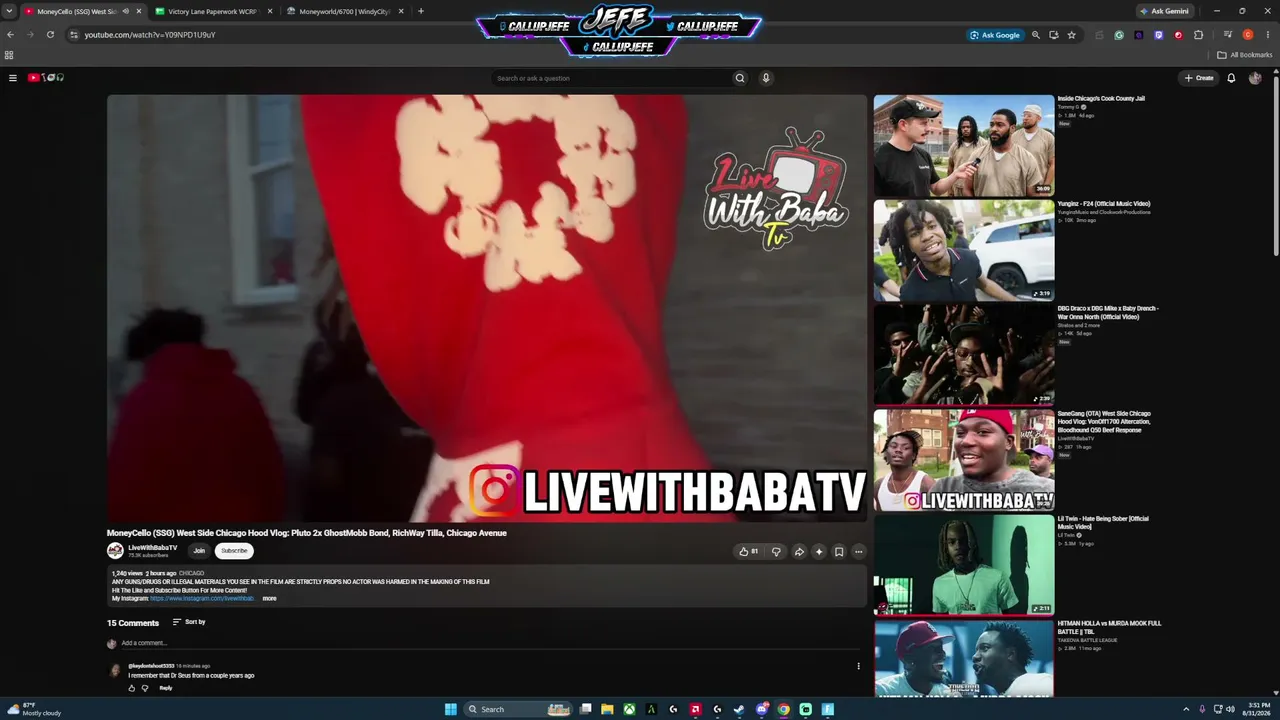The width and height of the screenshot is (1280, 720).
Task: Open the Chrome profile avatar labeled C
Action: click(1248, 35)
